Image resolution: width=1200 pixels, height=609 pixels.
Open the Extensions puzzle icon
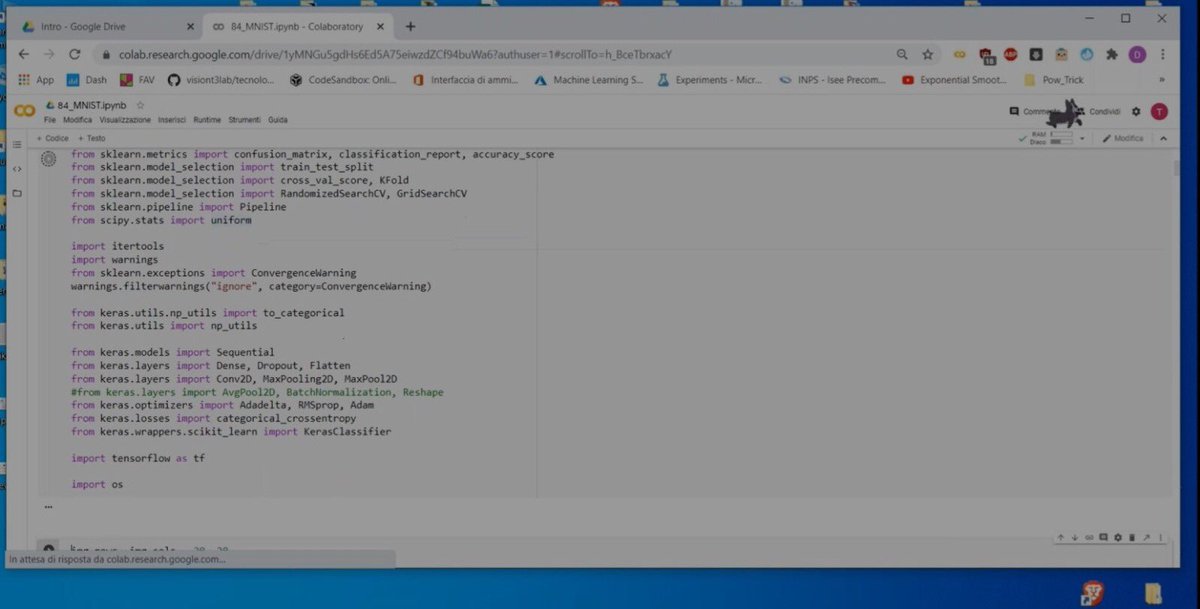click(1112, 54)
